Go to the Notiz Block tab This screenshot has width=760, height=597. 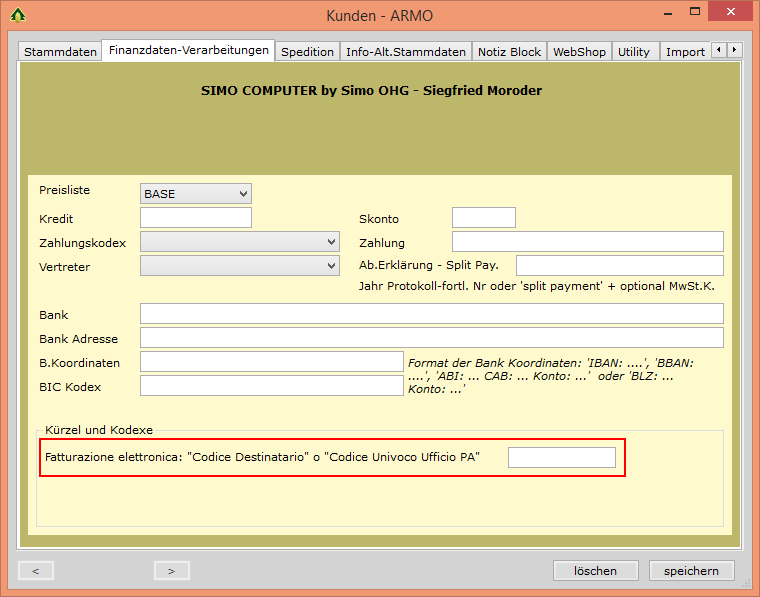click(x=509, y=52)
